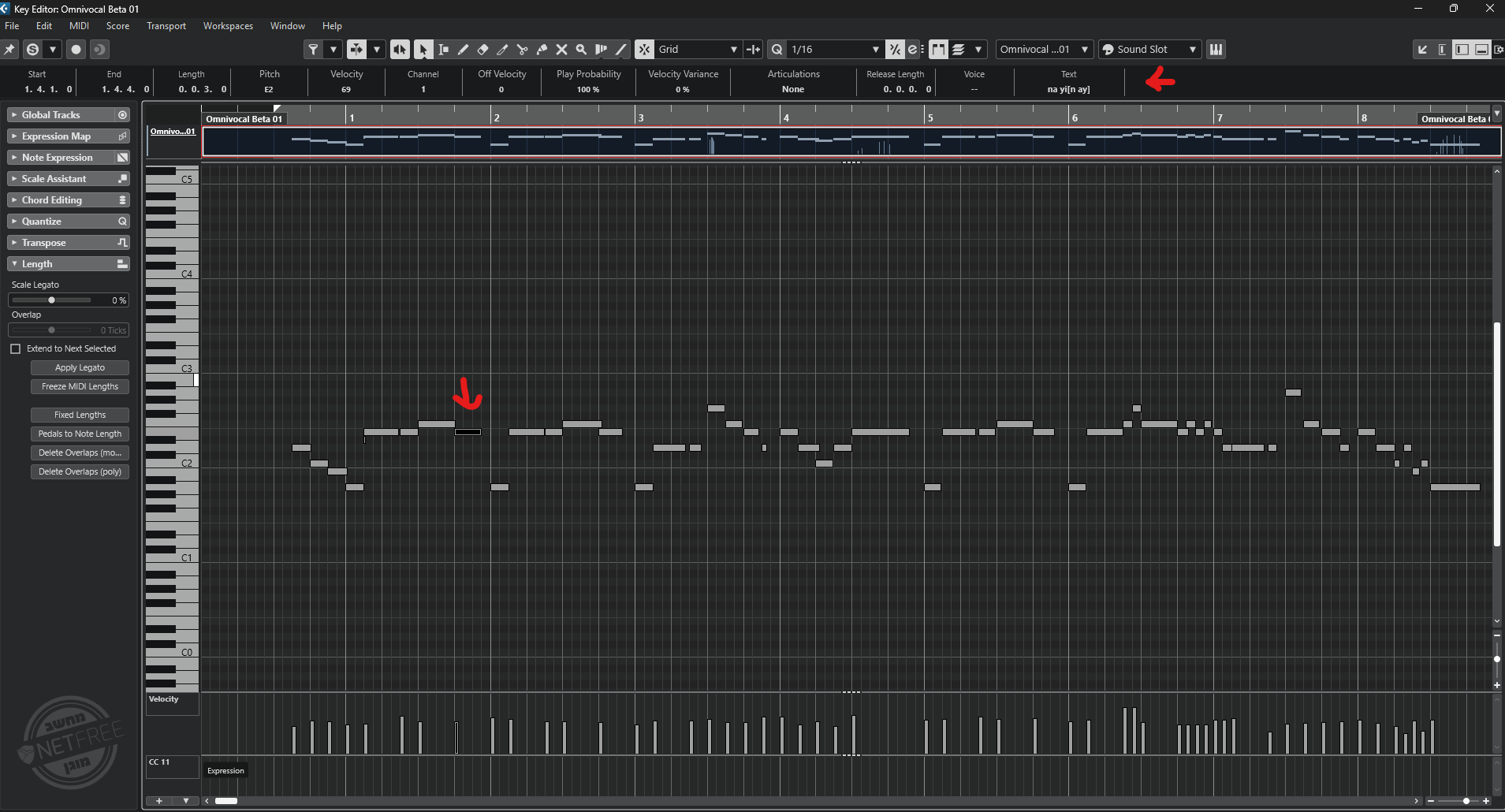Select the Draw pencil tool
Screen dimensions: 1505x812
(x=463, y=50)
